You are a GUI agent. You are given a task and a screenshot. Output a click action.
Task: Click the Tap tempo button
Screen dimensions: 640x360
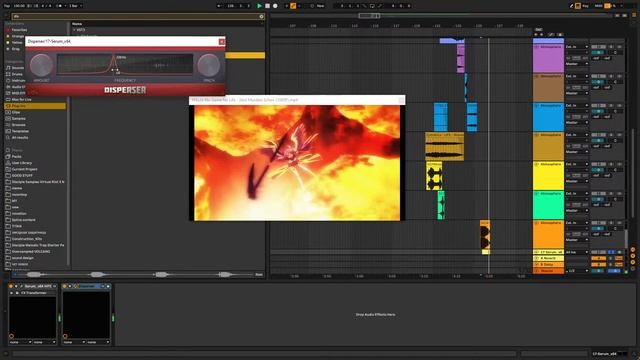tap(7, 6)
